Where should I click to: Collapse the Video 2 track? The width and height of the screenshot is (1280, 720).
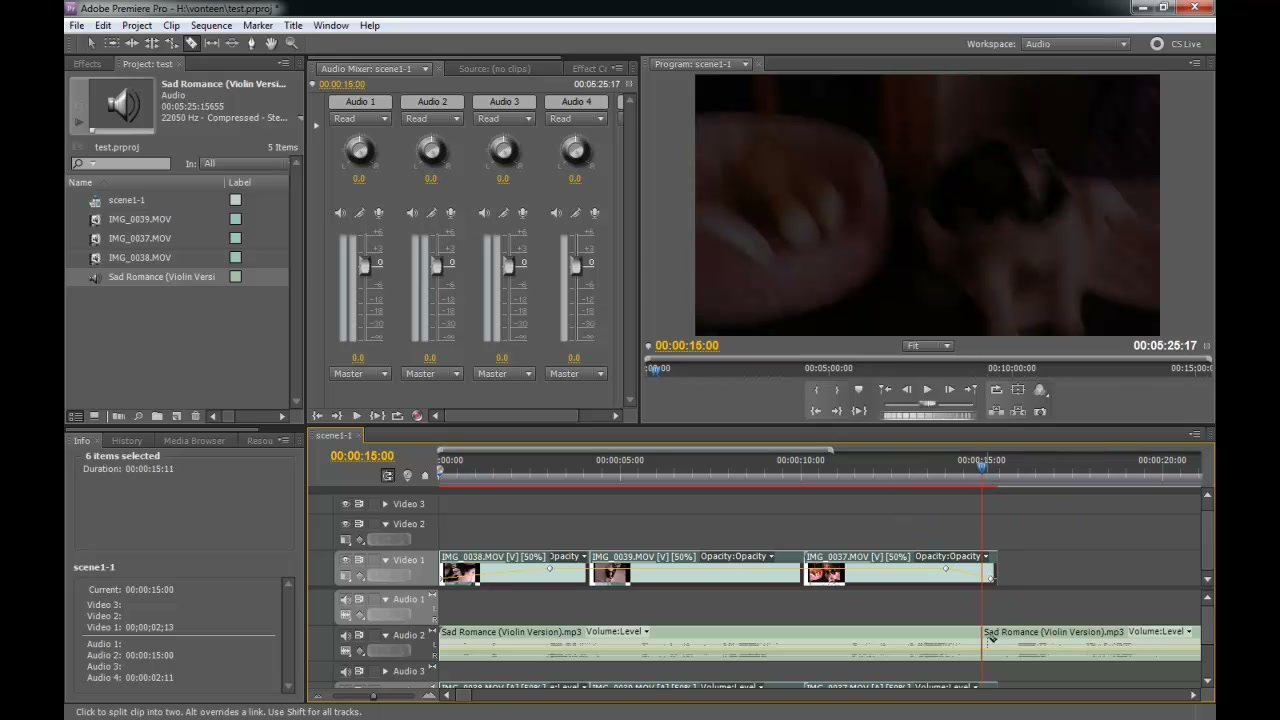[385, 524]
